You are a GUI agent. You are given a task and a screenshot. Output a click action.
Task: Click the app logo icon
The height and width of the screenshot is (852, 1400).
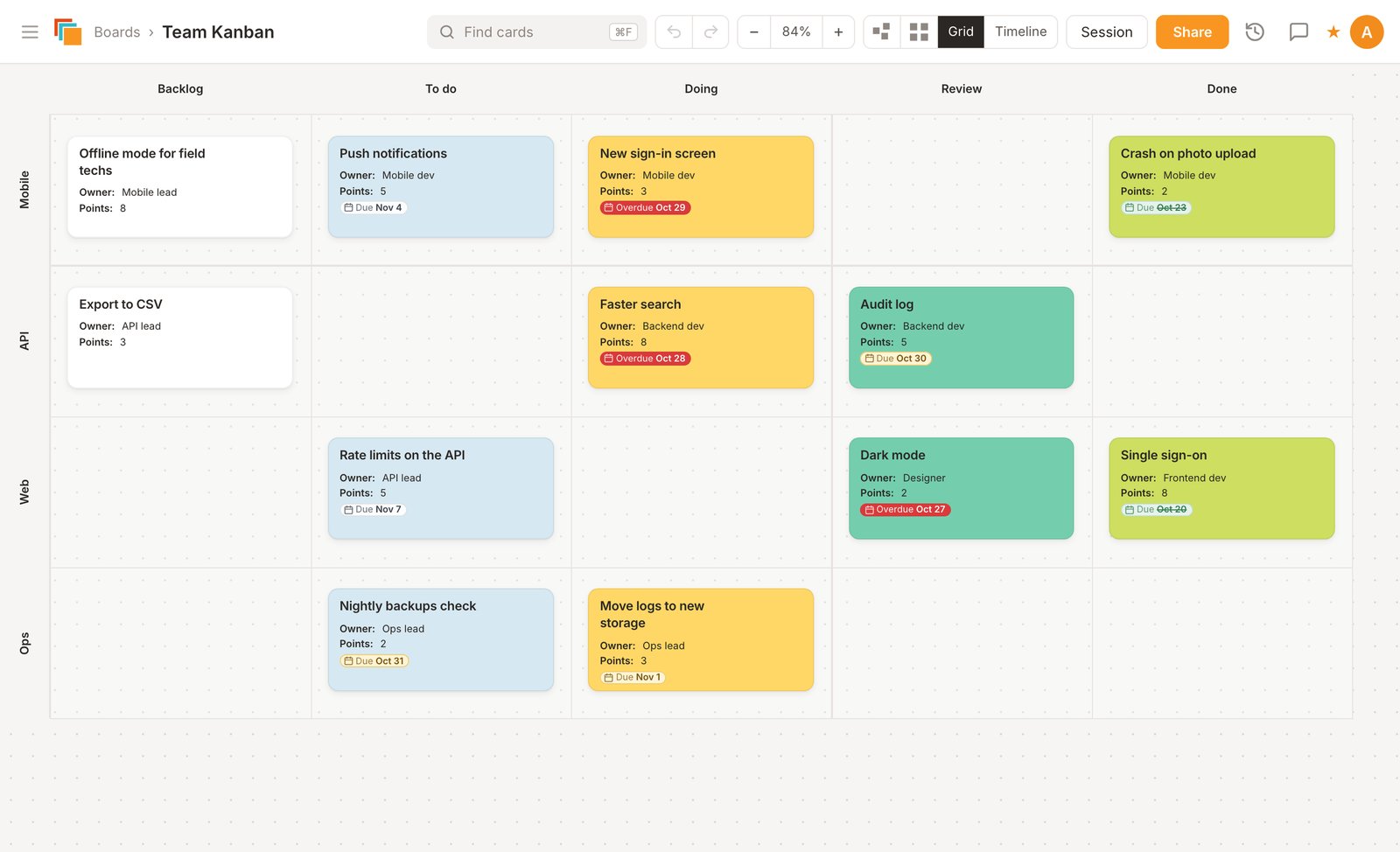68,32
